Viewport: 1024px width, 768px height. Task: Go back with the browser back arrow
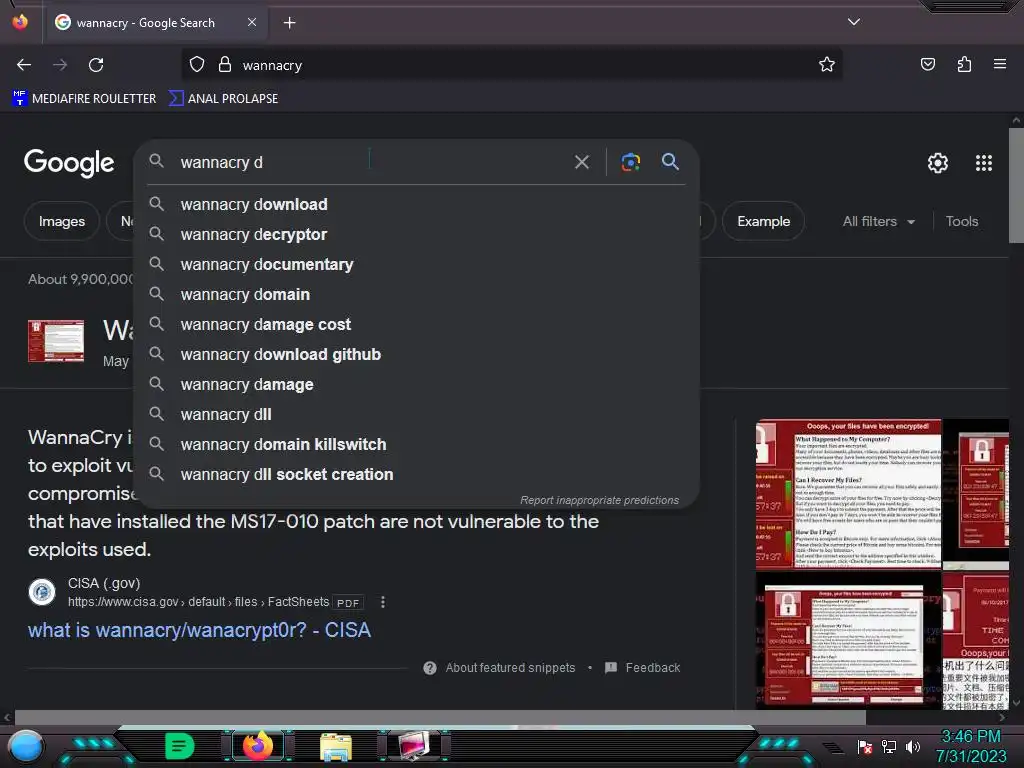click(24, 65)
